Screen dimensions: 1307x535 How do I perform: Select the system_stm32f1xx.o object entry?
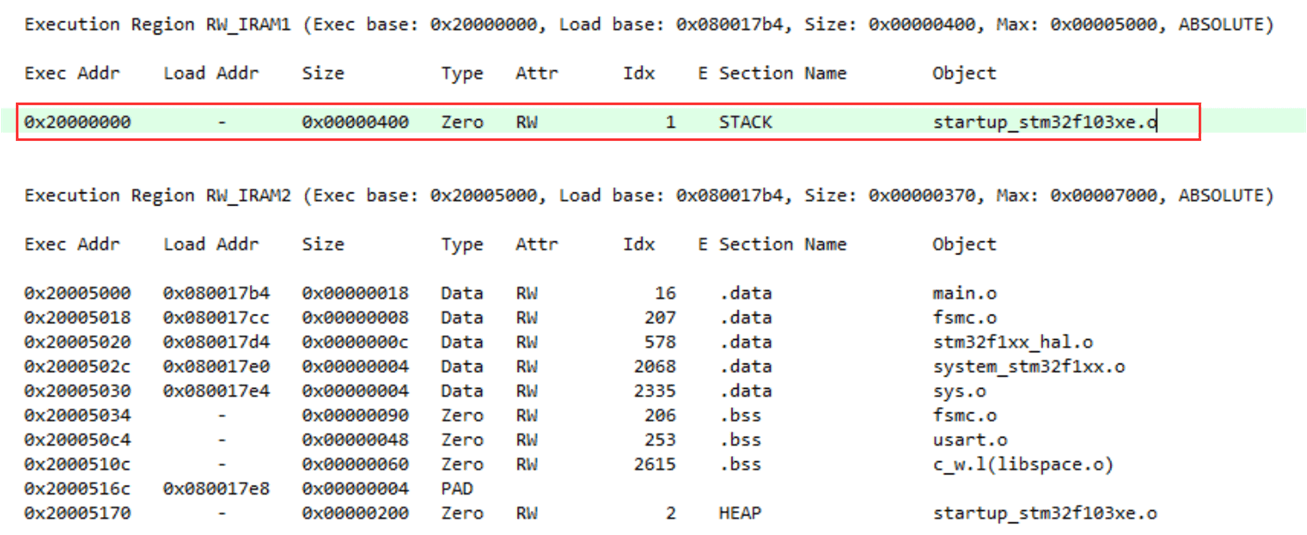point(1028,367)
